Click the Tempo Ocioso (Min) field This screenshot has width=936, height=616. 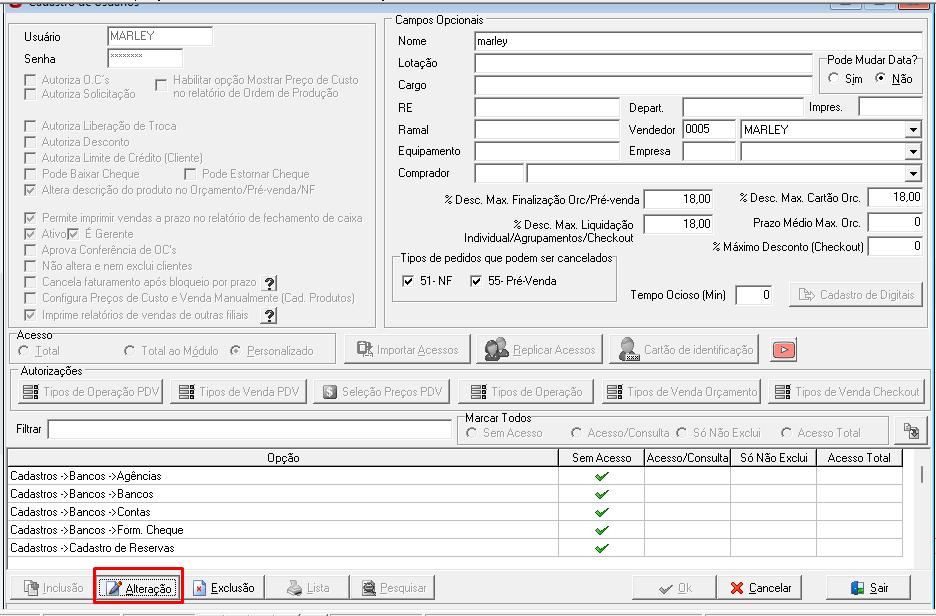click(754, 295)
